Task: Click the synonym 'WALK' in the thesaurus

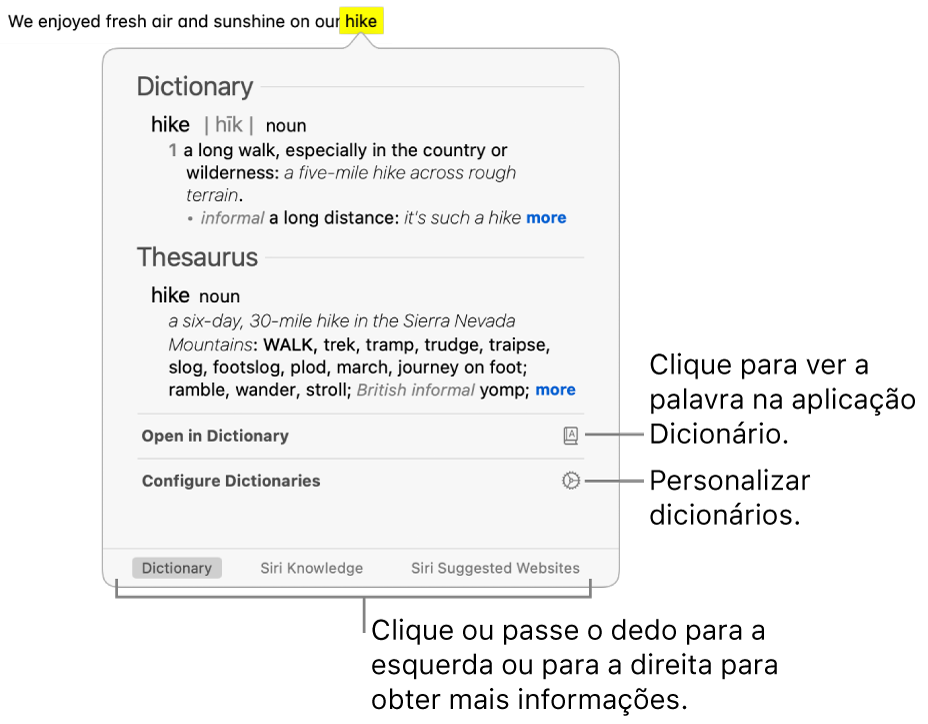Action: (288, 345)
